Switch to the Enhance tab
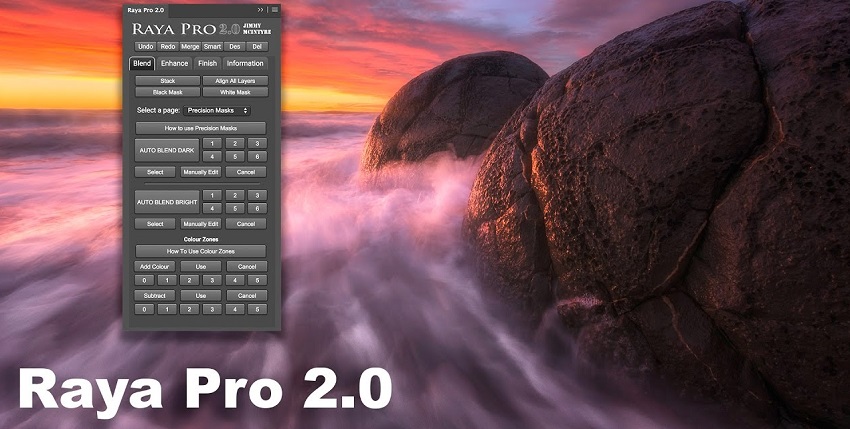 175,63
